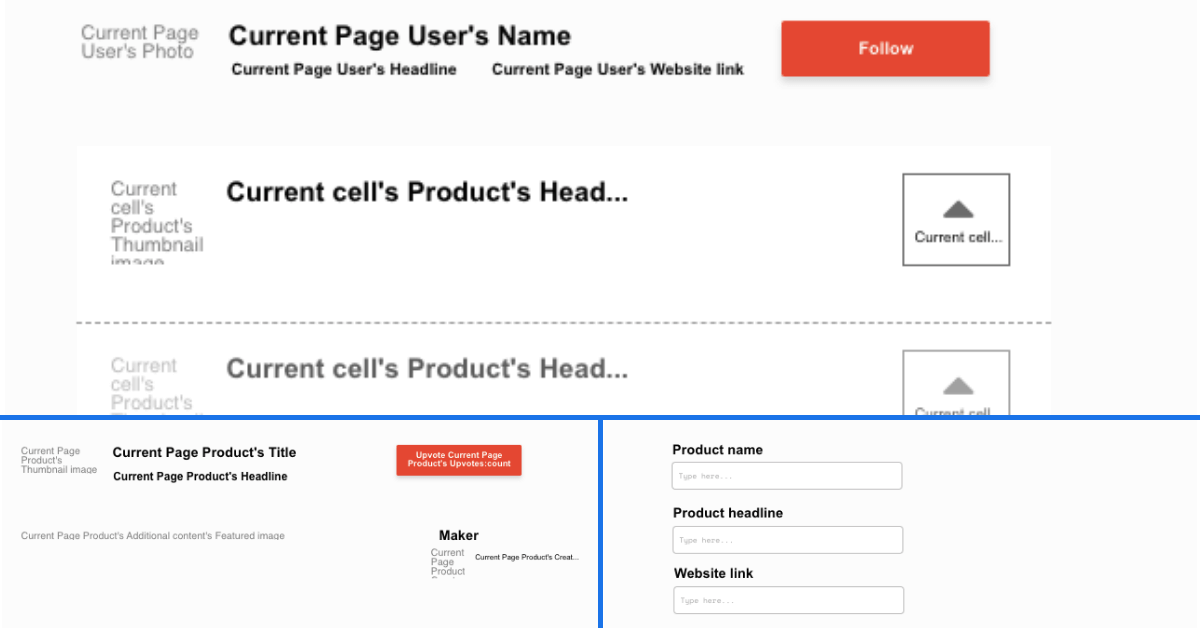Click the maker's Current Page Product photo

click(x=447, y=562)
